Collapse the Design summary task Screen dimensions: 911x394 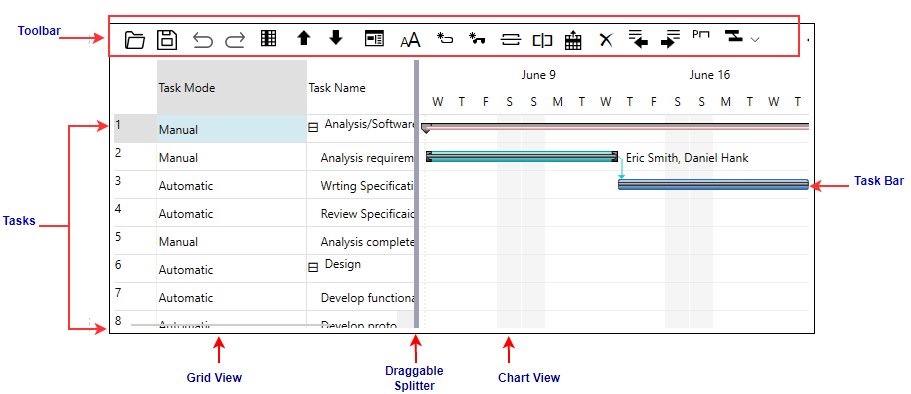(x=313, y=267)
